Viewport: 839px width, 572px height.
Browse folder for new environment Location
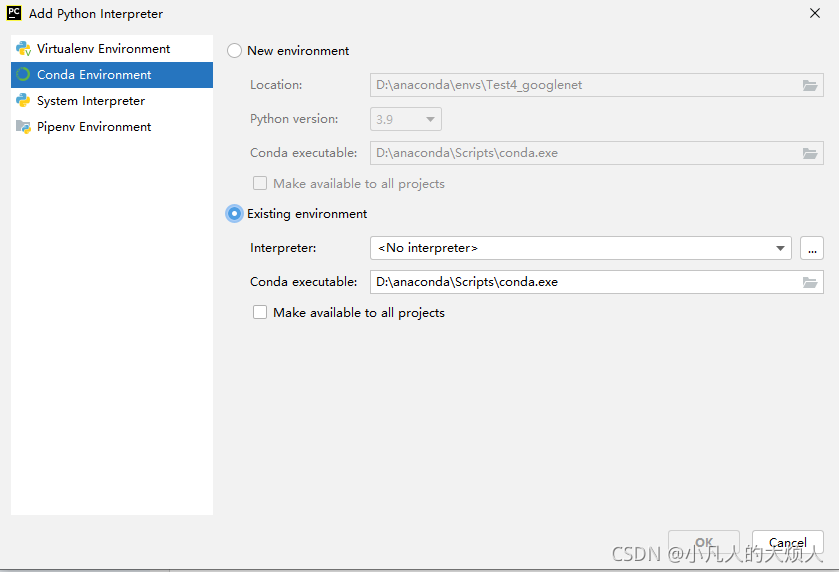810,86
